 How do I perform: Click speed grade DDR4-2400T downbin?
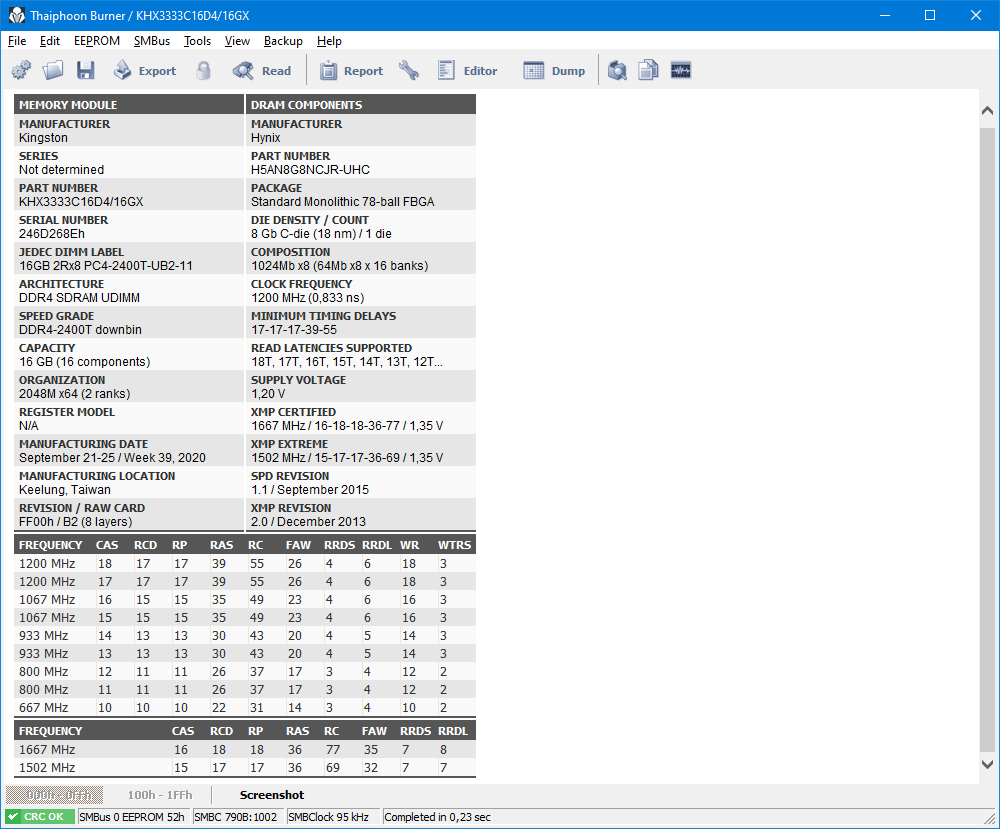[80, 330]
